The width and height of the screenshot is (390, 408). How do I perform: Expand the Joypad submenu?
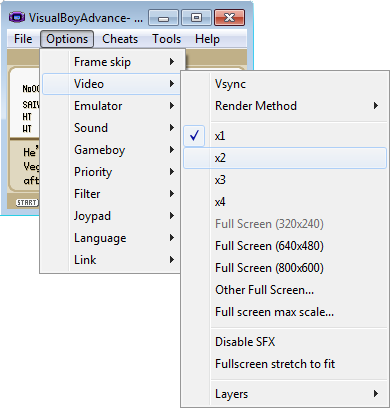point(112,216)
